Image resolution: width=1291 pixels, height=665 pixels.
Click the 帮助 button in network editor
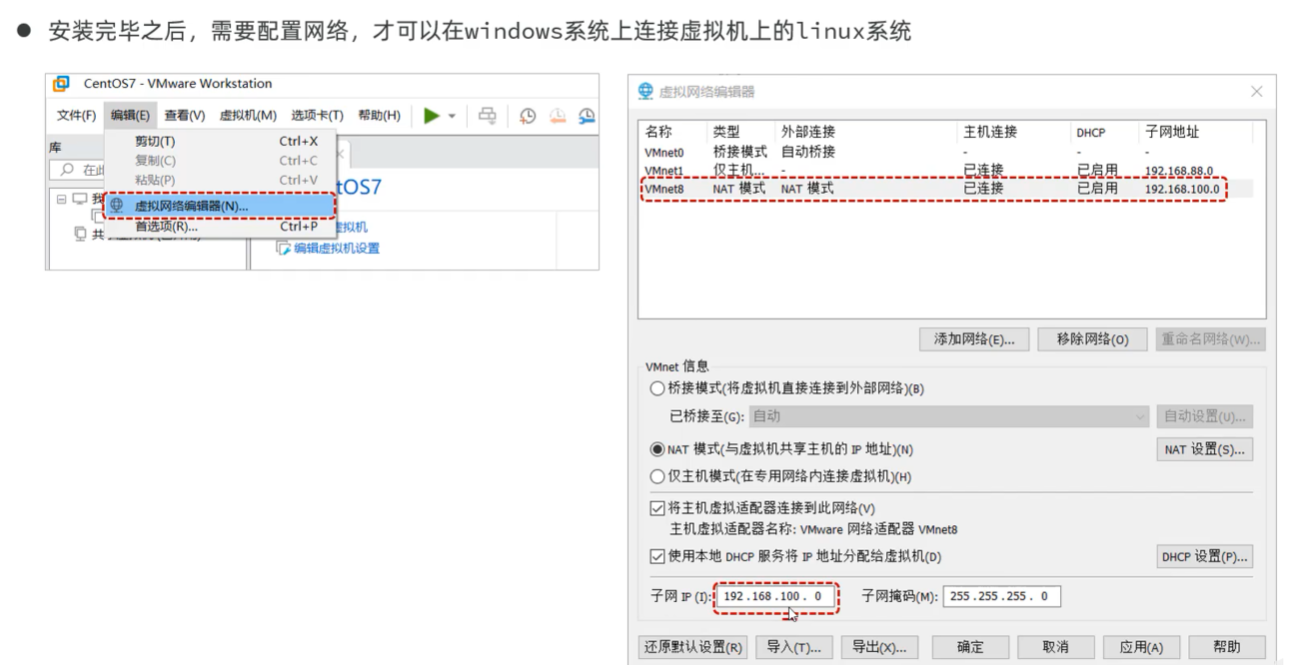point(1227,647)
